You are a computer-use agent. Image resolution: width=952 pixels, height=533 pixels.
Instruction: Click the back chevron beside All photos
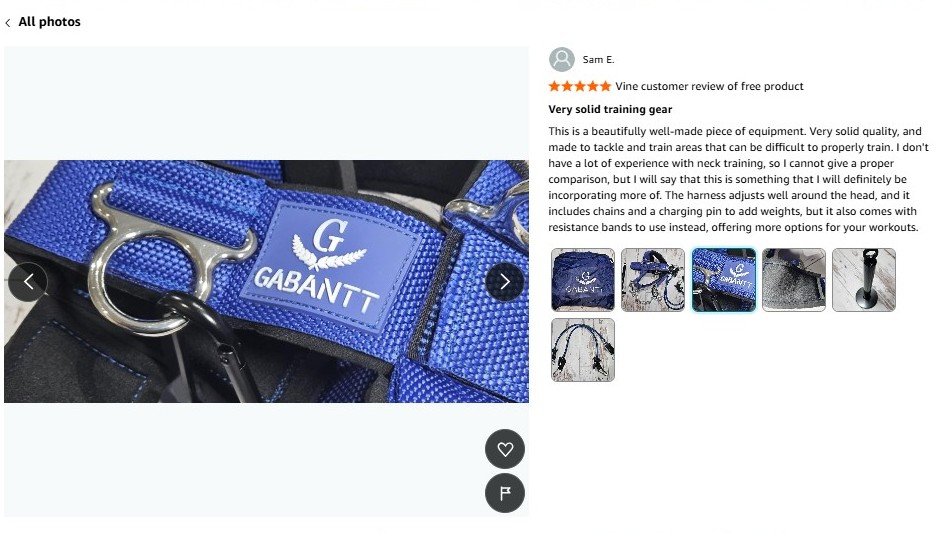[x=8, y=23]
